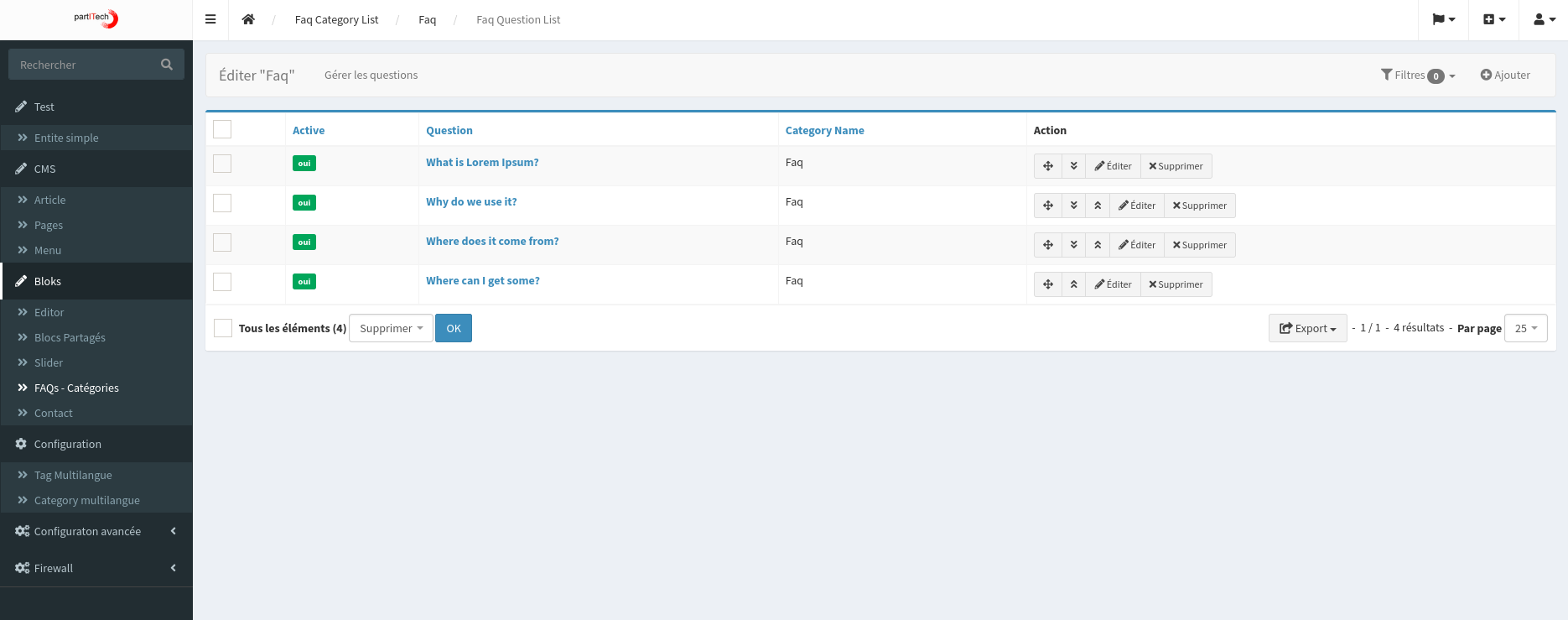Screen dimensions: 1568x620
Task: Open the CMS sidebar section
Action: pyautogui.click(x=96, y=169)
